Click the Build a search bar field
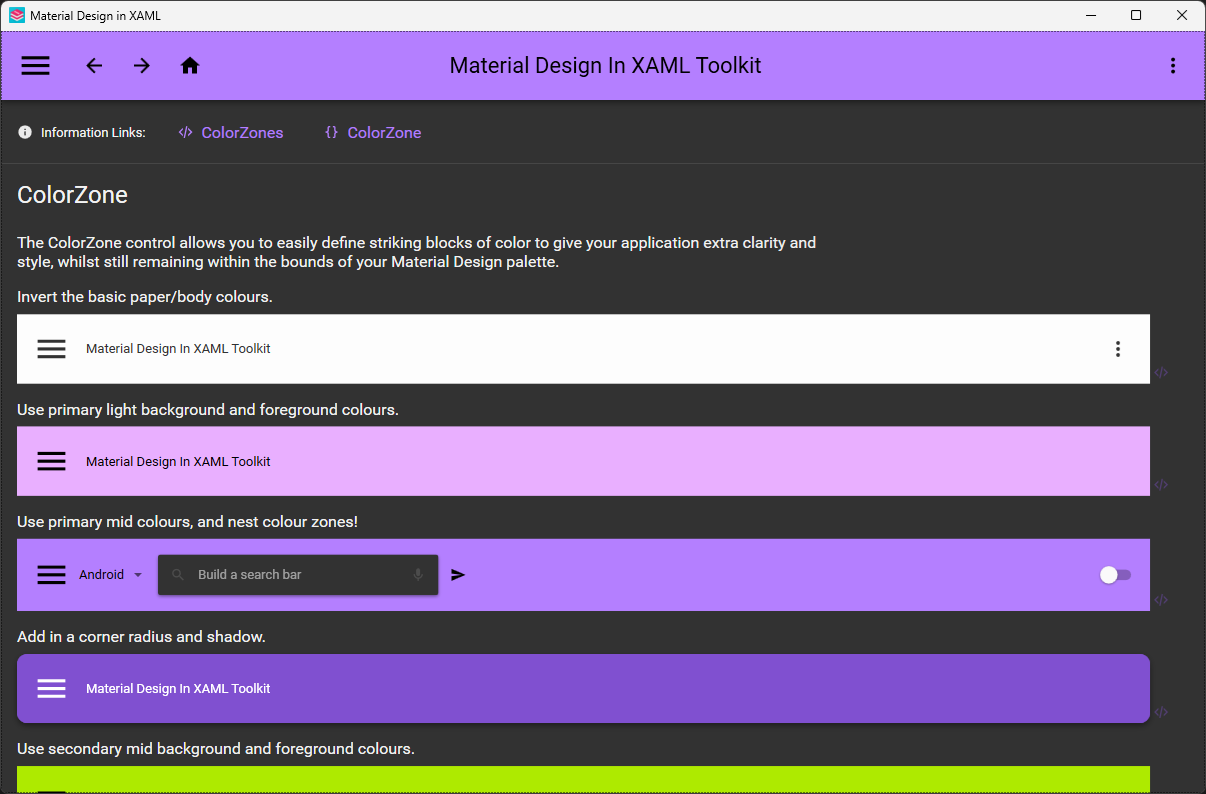Viewport: 1206px width, 794px height. [x=298, y=575]
